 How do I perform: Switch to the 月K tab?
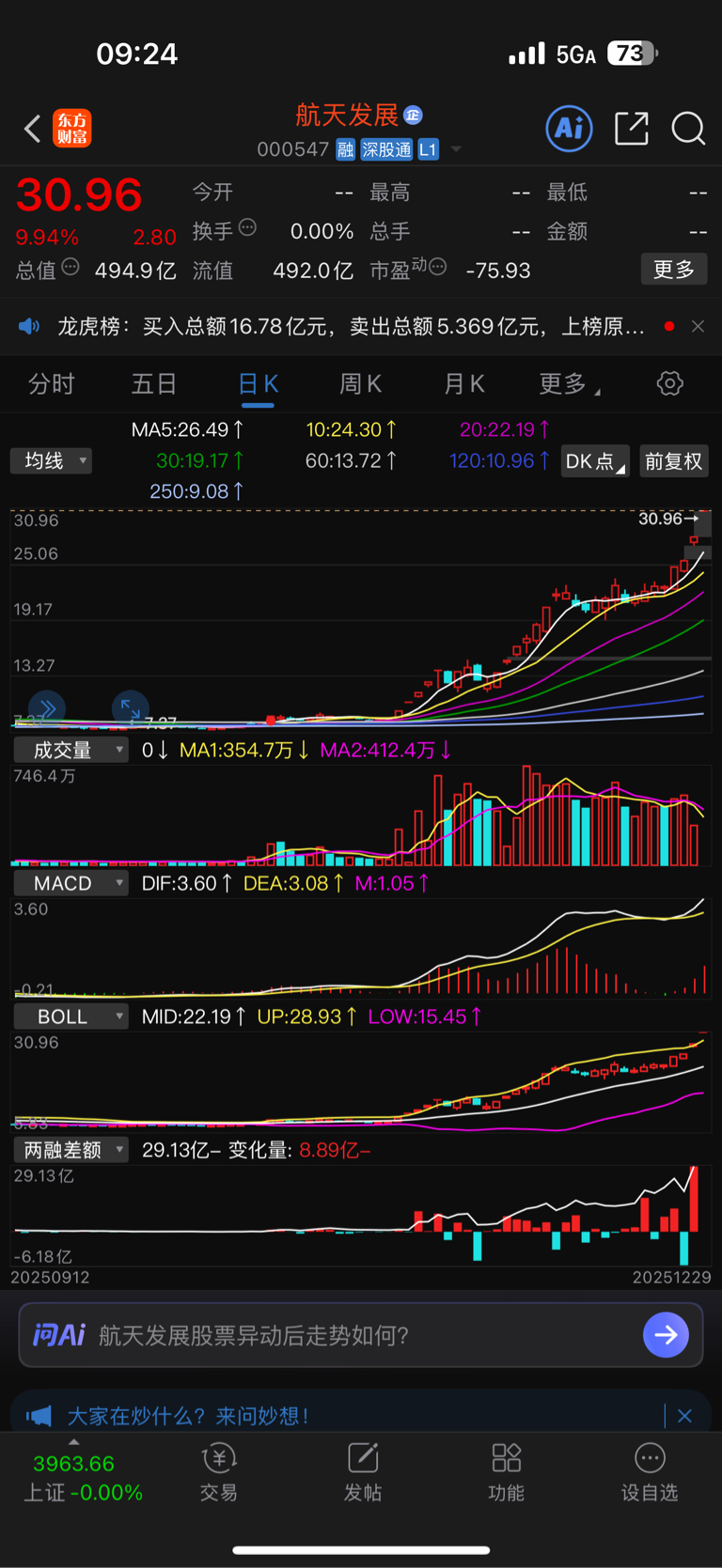pos(463,384)
